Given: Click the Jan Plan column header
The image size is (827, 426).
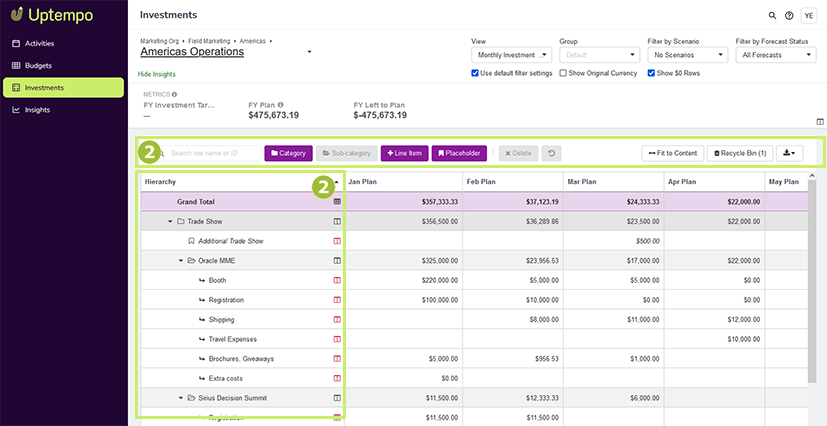Looking at the screenshot, I should coord(403,181).
